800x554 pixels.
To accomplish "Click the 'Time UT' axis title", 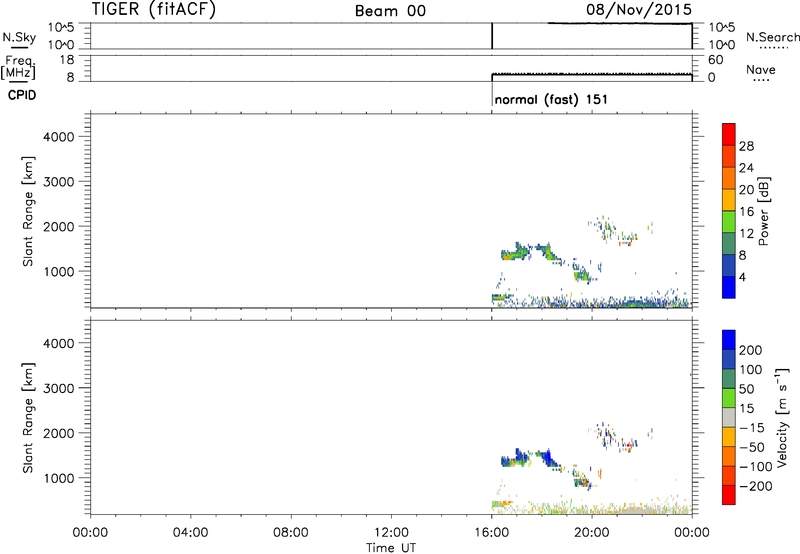I will coord(391,547).
